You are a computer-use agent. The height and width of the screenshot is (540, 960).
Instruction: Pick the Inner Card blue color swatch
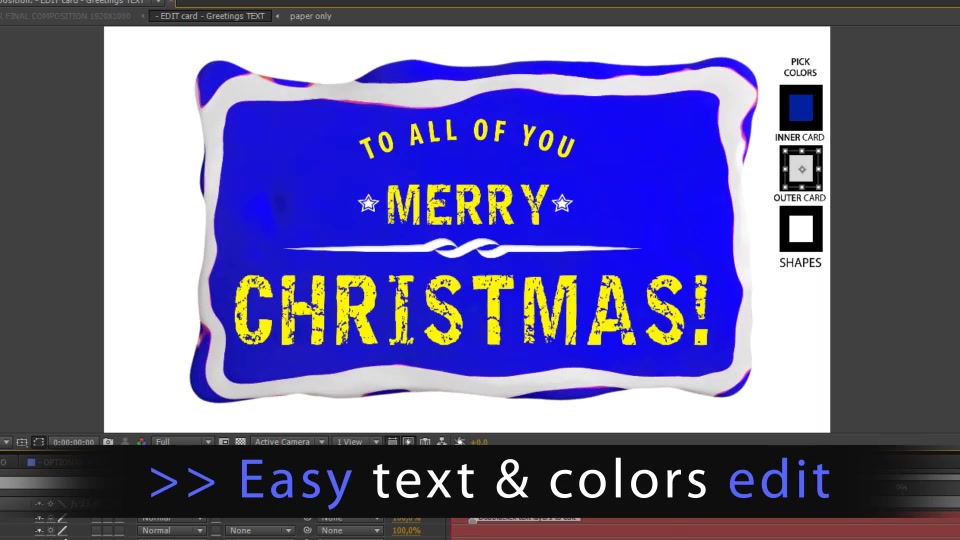click(800, 107)
